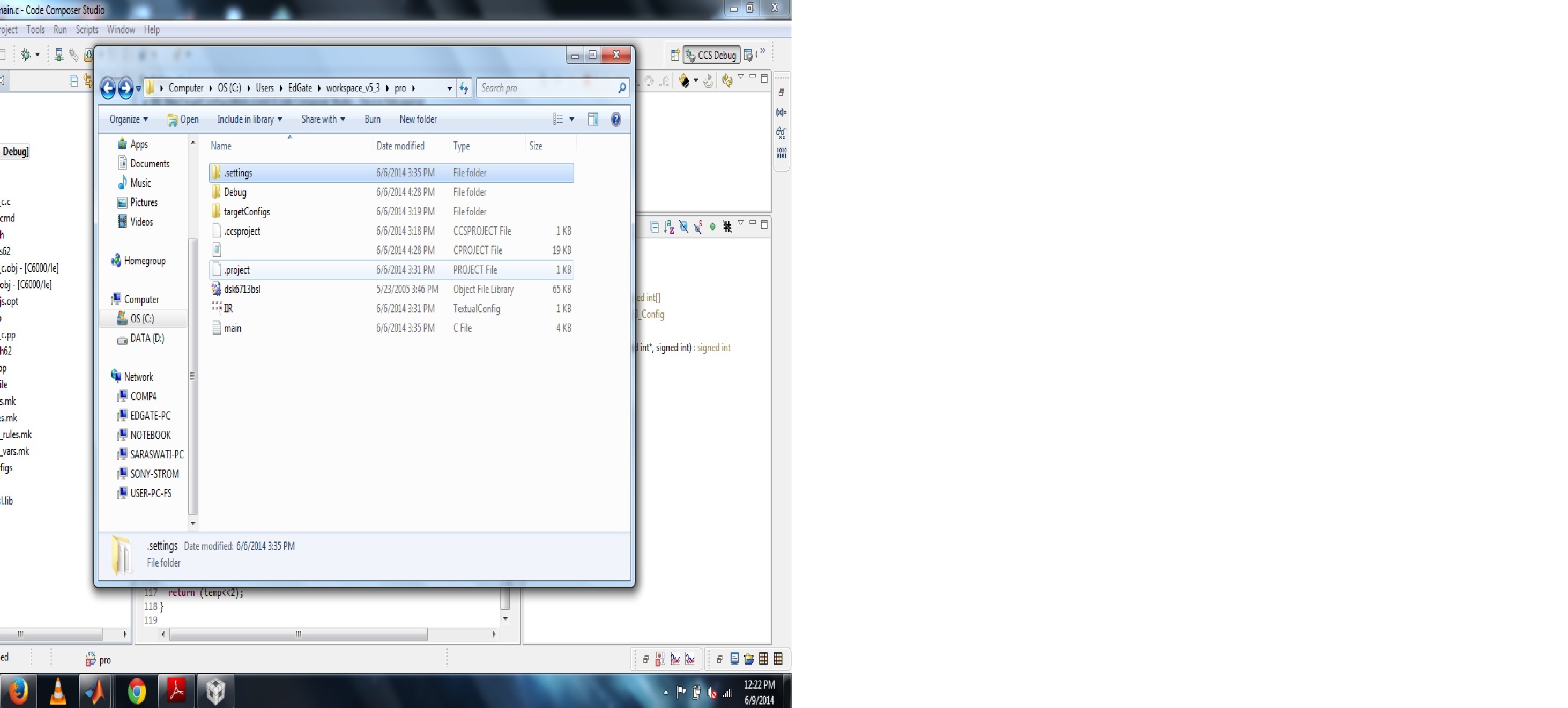Open the change-view dropdown arrow in Explorer
This screenshot has height=708, width=1568.
571,119
